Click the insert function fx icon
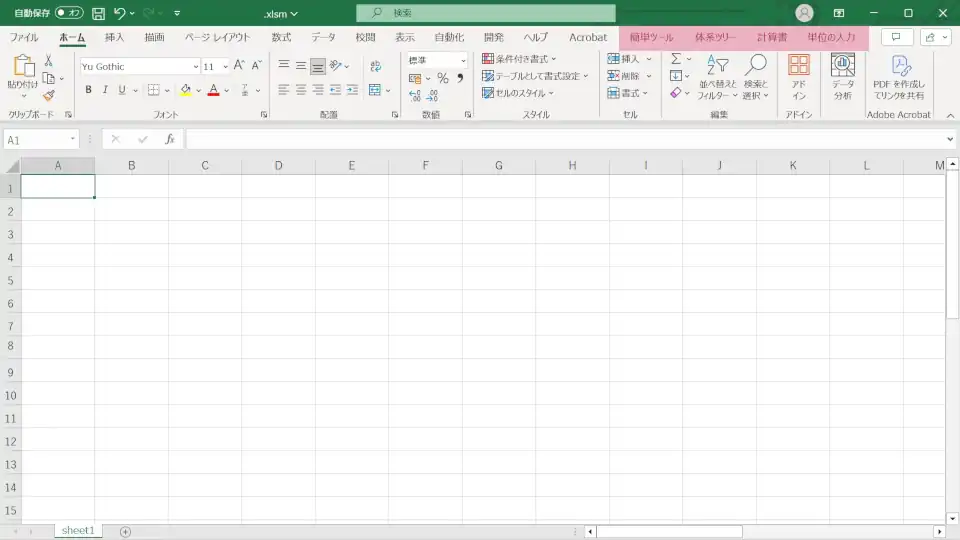 (170, 140)
